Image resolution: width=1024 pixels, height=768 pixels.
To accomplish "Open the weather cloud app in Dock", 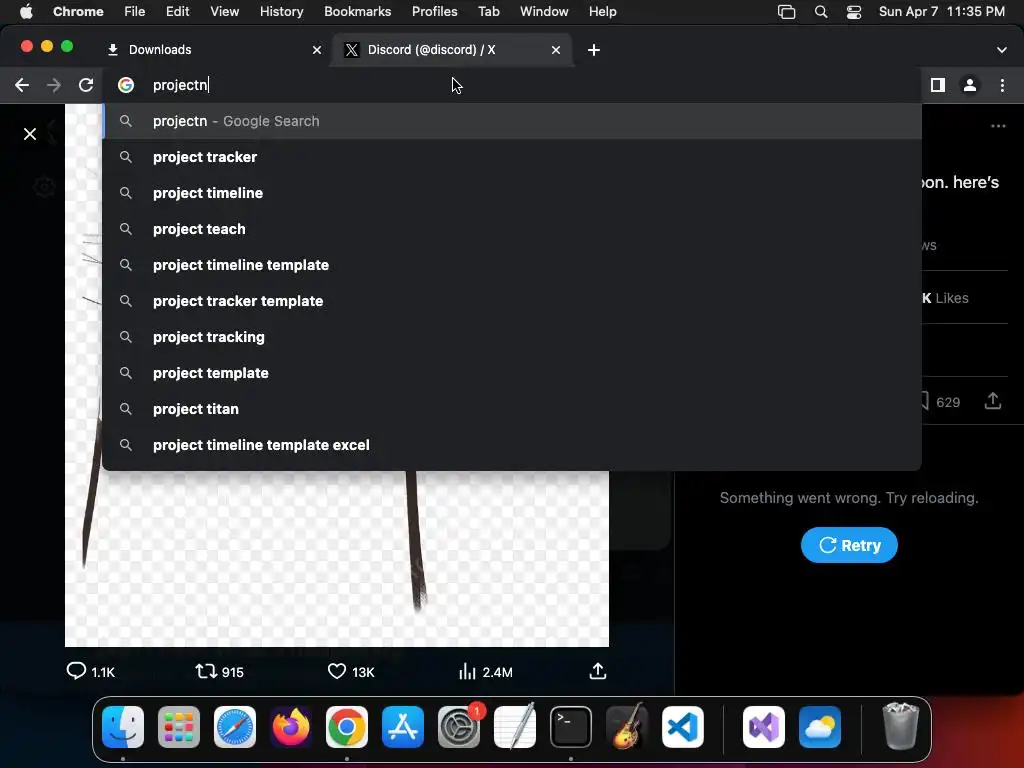I will tap(820, 727).
